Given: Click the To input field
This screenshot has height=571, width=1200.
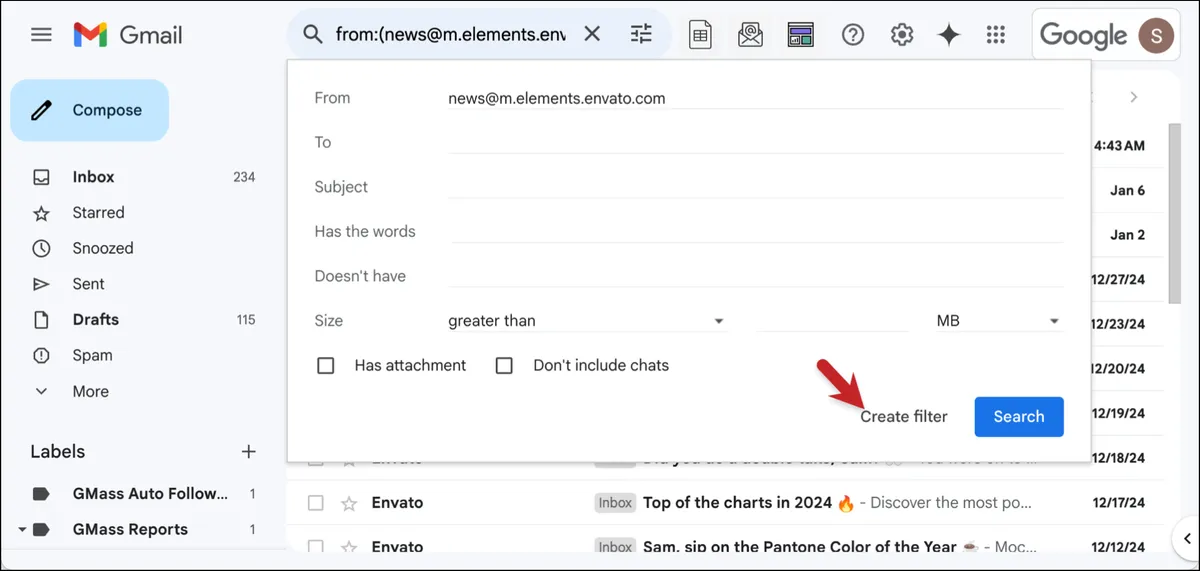Looking at the screenshot, I should pyautogui.click(x=755, y=142).
